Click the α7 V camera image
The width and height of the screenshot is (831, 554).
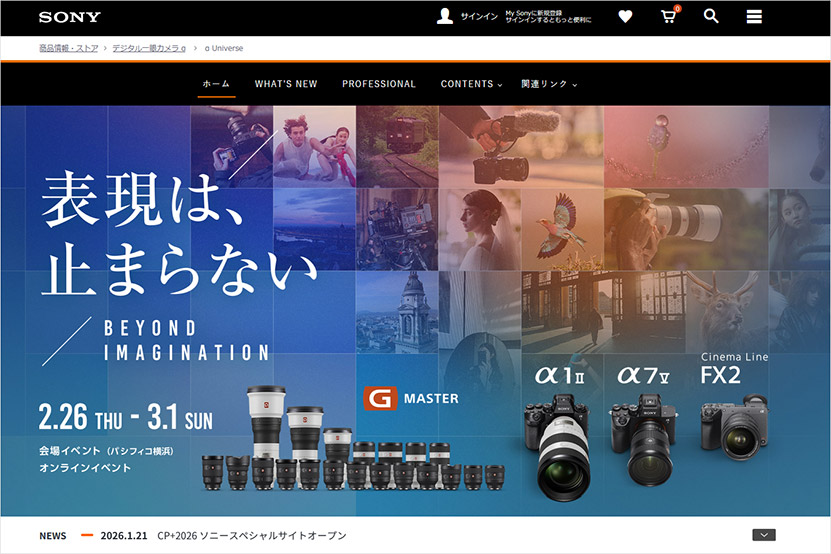pos(644,439)
